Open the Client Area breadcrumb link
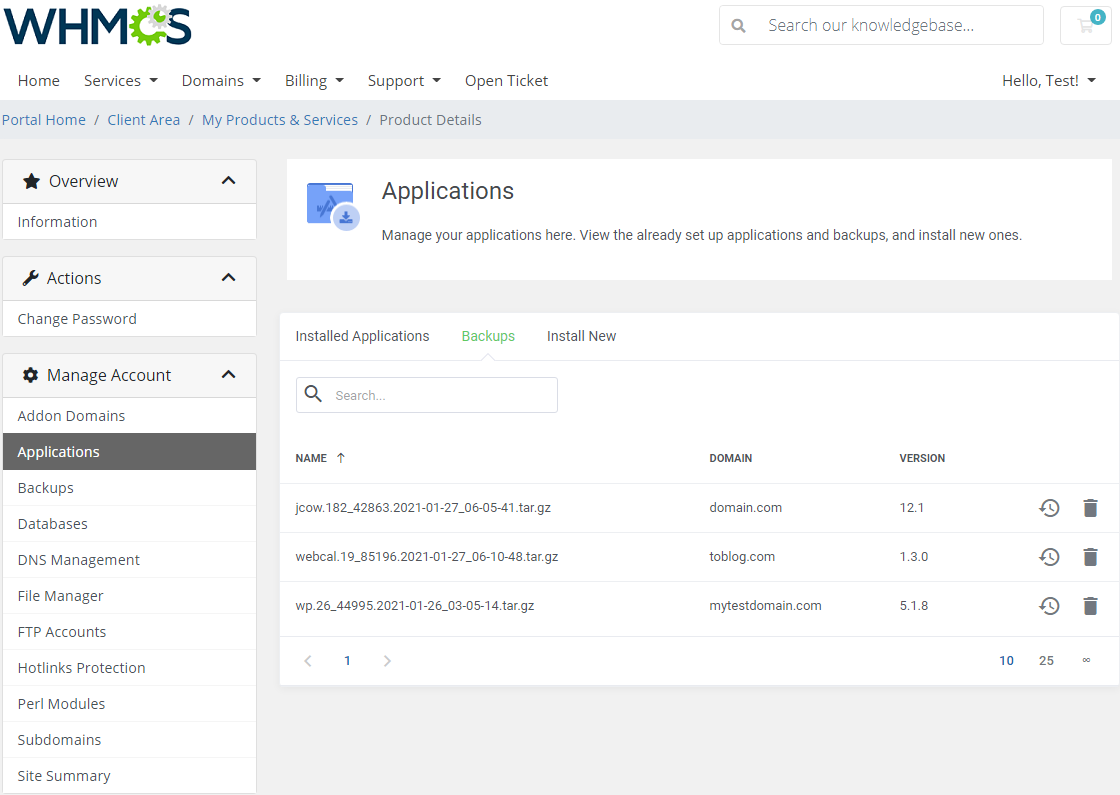1120x795 pixels. tap(144, 120)
